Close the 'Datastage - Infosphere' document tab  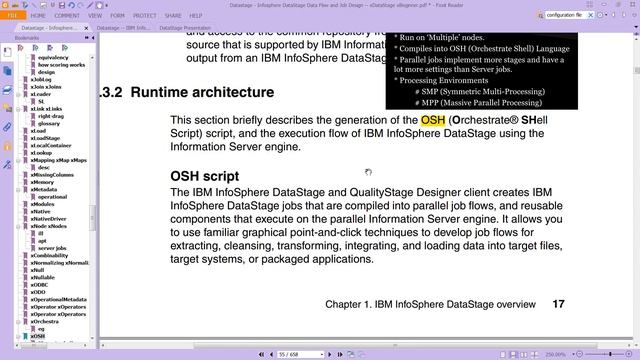86,28
